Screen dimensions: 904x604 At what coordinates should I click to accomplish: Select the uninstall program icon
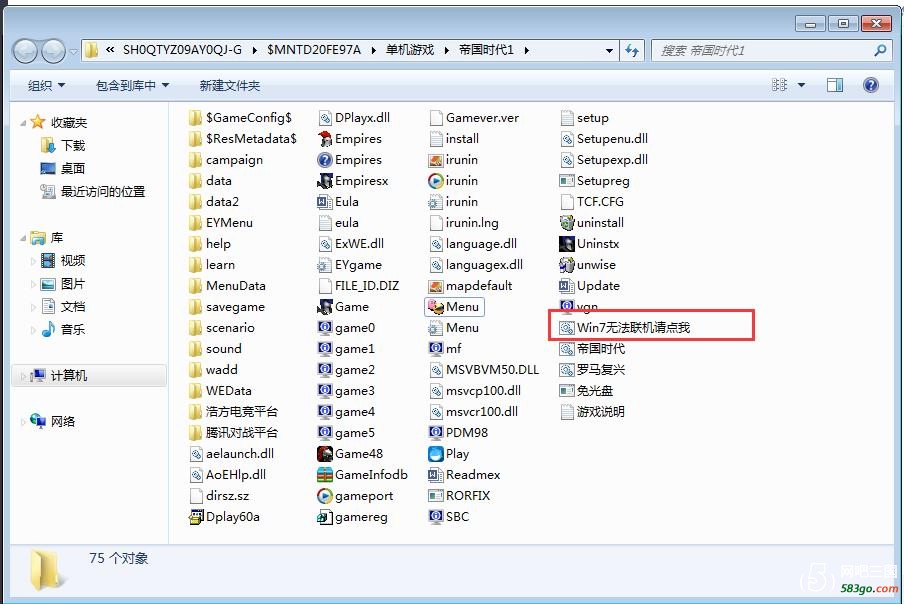pyautogui.click(x=567, y=222)
